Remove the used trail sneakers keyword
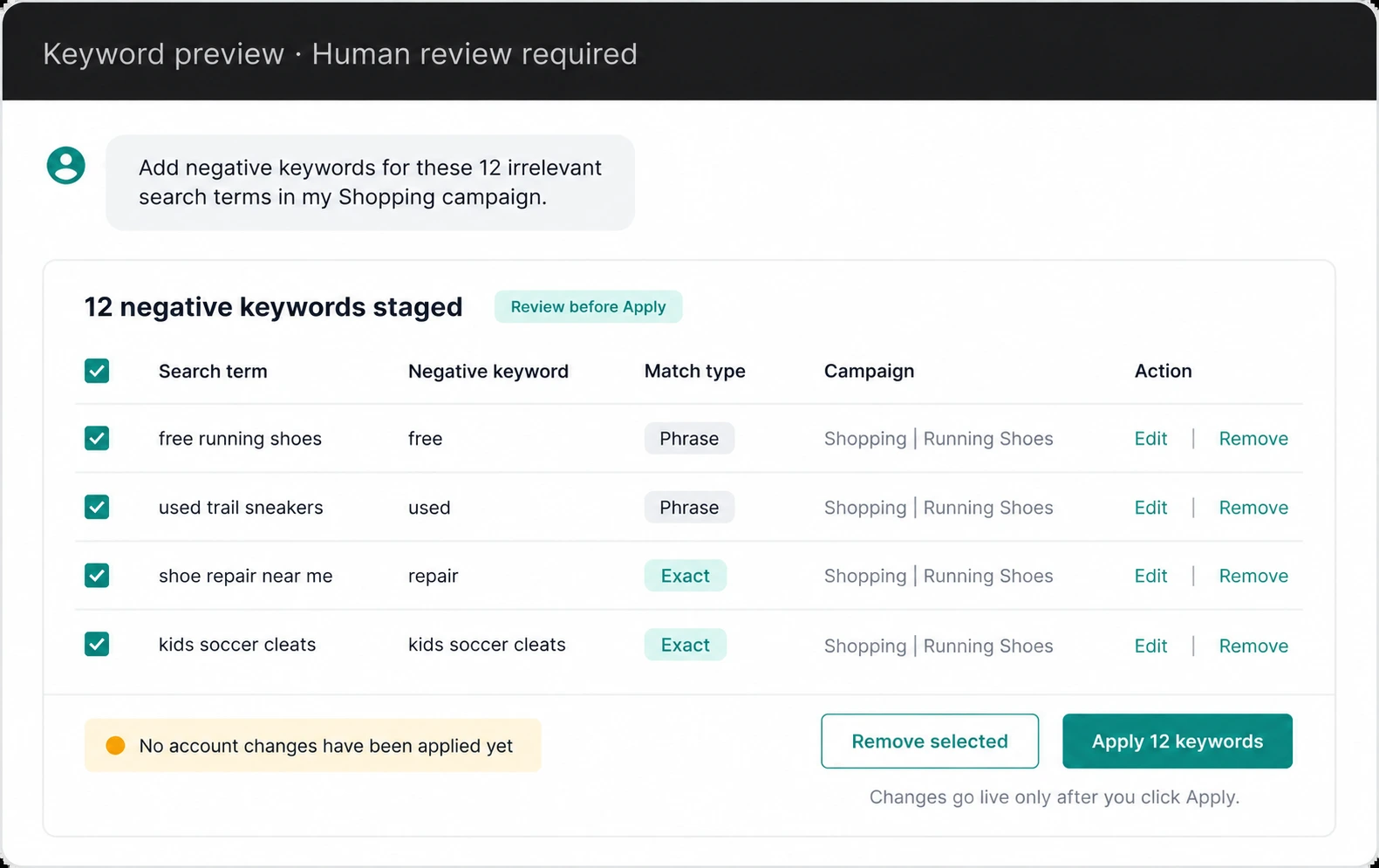Screen dimensions: 1379x868 [1253, 508]
